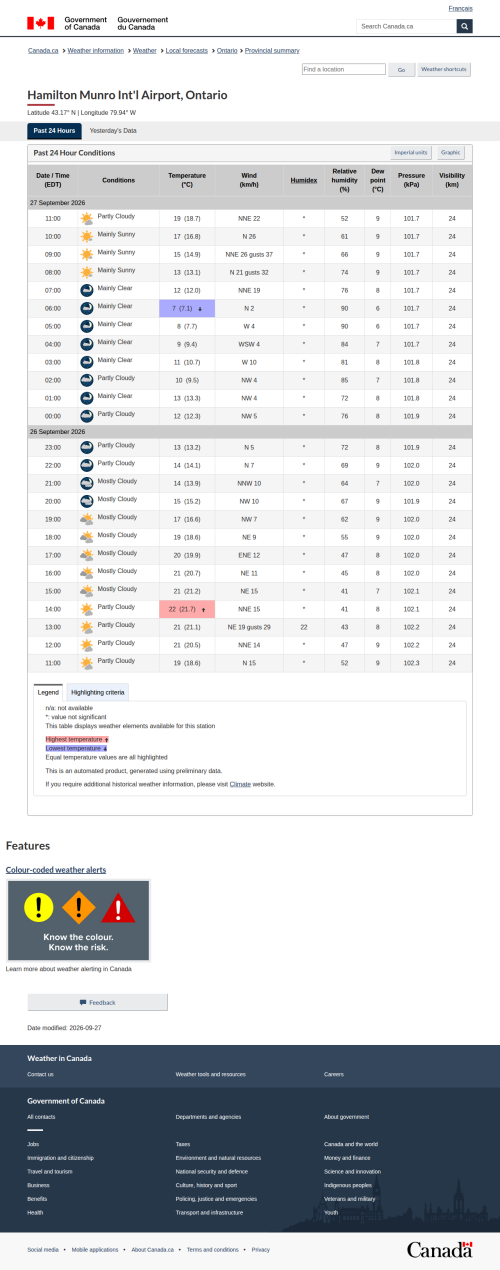The width and height of the screenshot is (500, 1270).
Task: Click the Mostly Cloudy icon in the 18:00 row
Action: click(87, 537)
